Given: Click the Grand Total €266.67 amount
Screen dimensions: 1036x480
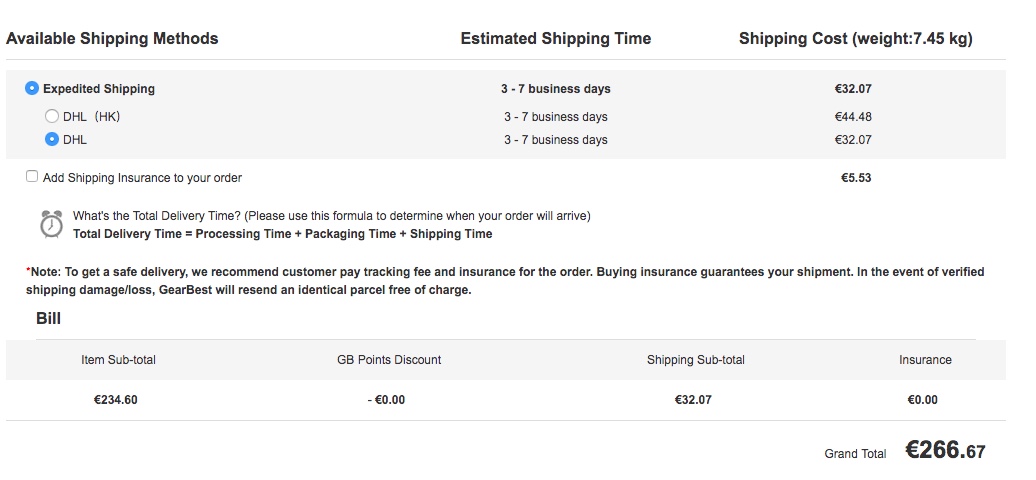Looking at the screenshot, I should (x=945, y=450).
